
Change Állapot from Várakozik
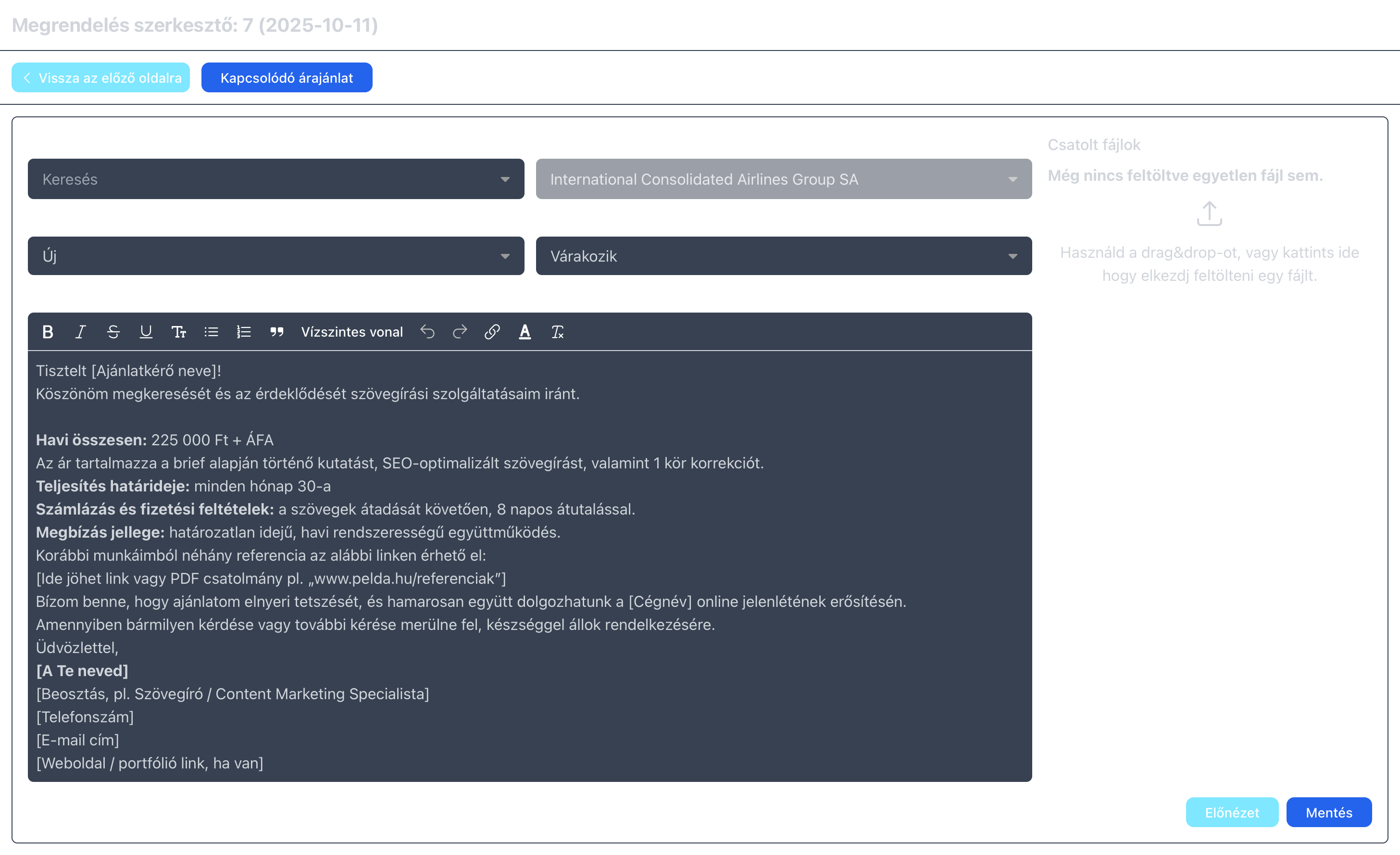click(784, 256)
